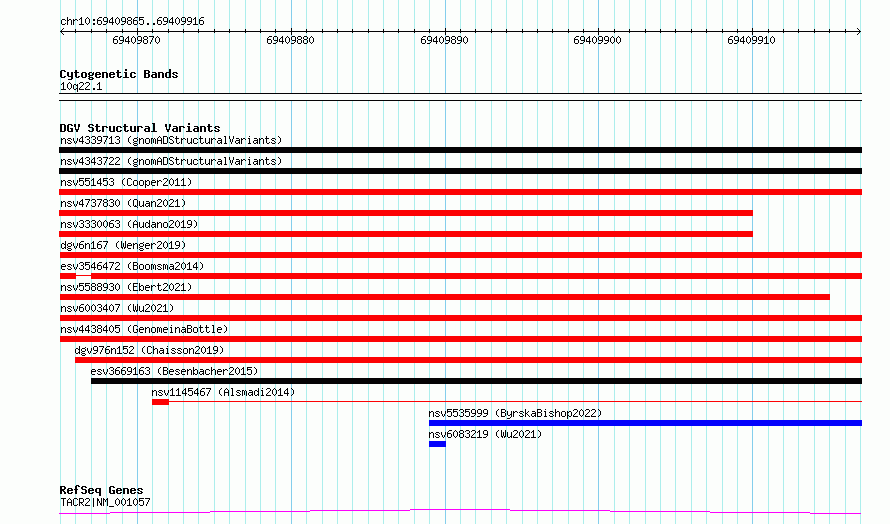The image size is (890, 524).
Task: Click the red bar under nsv6003407
Action: tap(460, 318)
